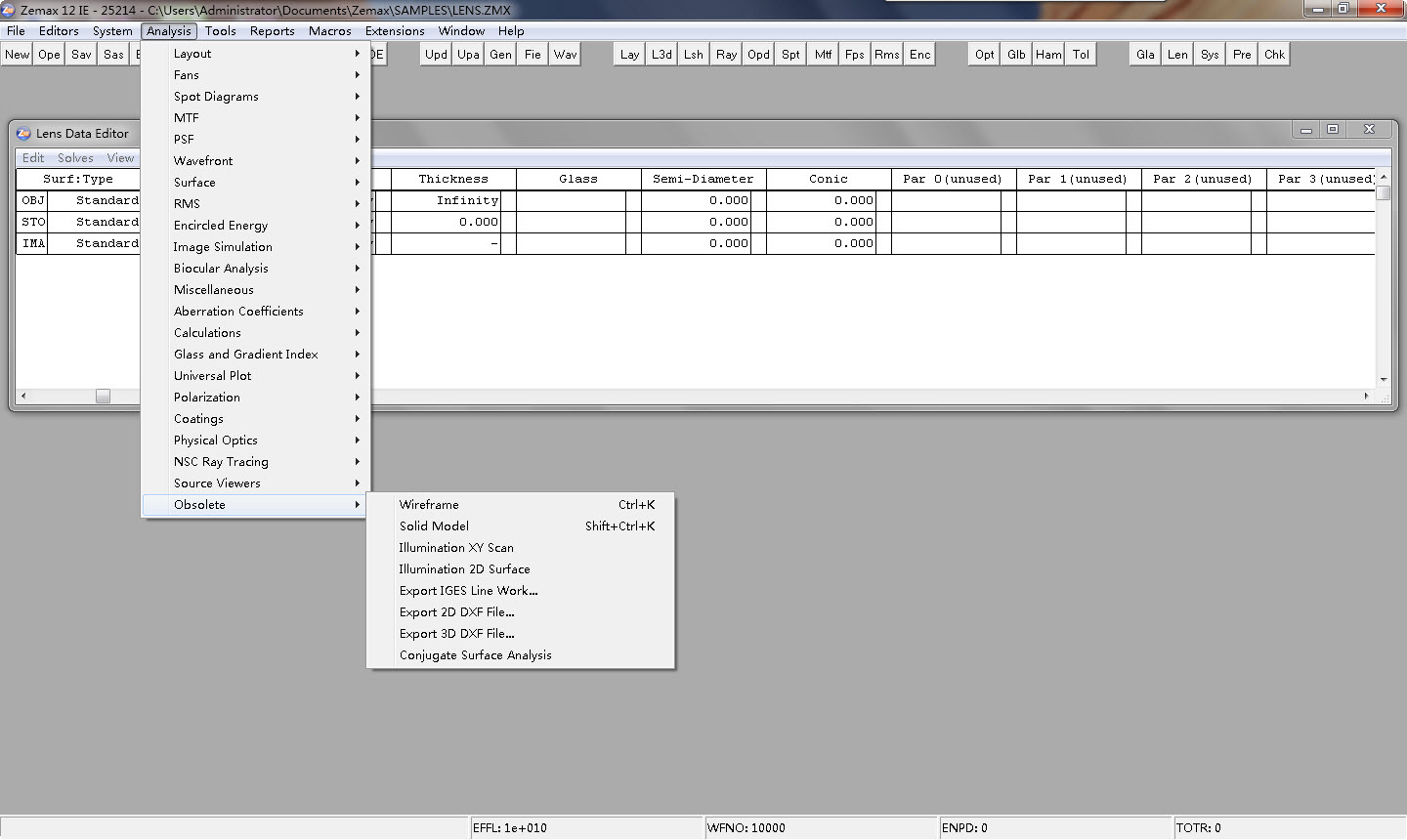
Task: Click the Opt (Optimization) toolbar button
Action: (985, 55)
